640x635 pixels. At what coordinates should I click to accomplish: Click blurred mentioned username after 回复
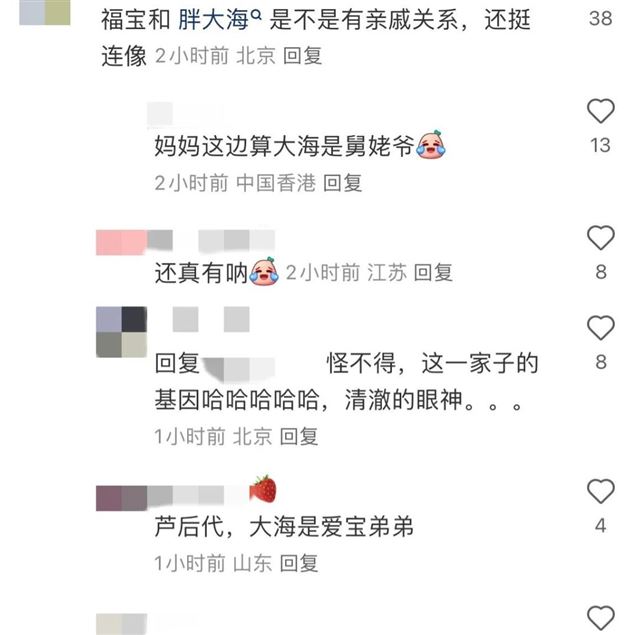239,365
